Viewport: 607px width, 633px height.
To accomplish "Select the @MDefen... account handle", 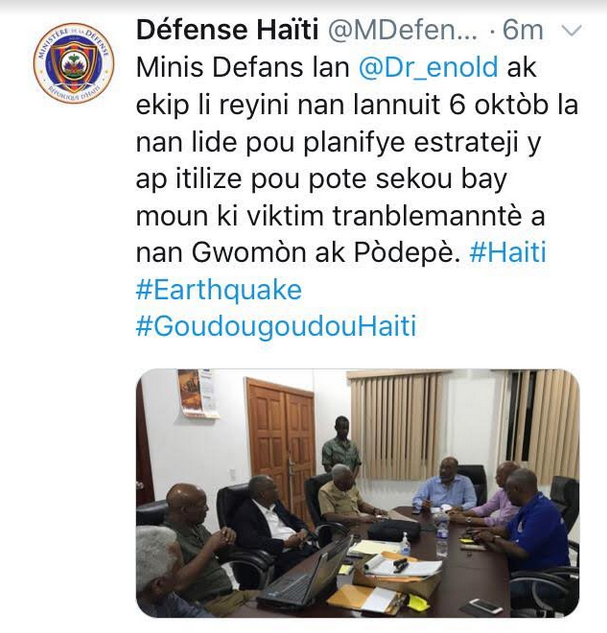I will [x=402, y=31].
